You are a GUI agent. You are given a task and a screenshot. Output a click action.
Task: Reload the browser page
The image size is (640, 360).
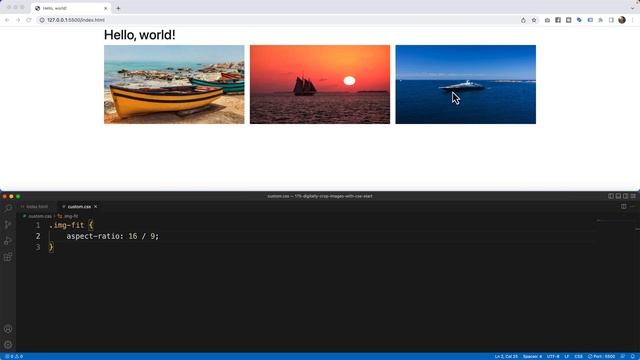[29, 20]
